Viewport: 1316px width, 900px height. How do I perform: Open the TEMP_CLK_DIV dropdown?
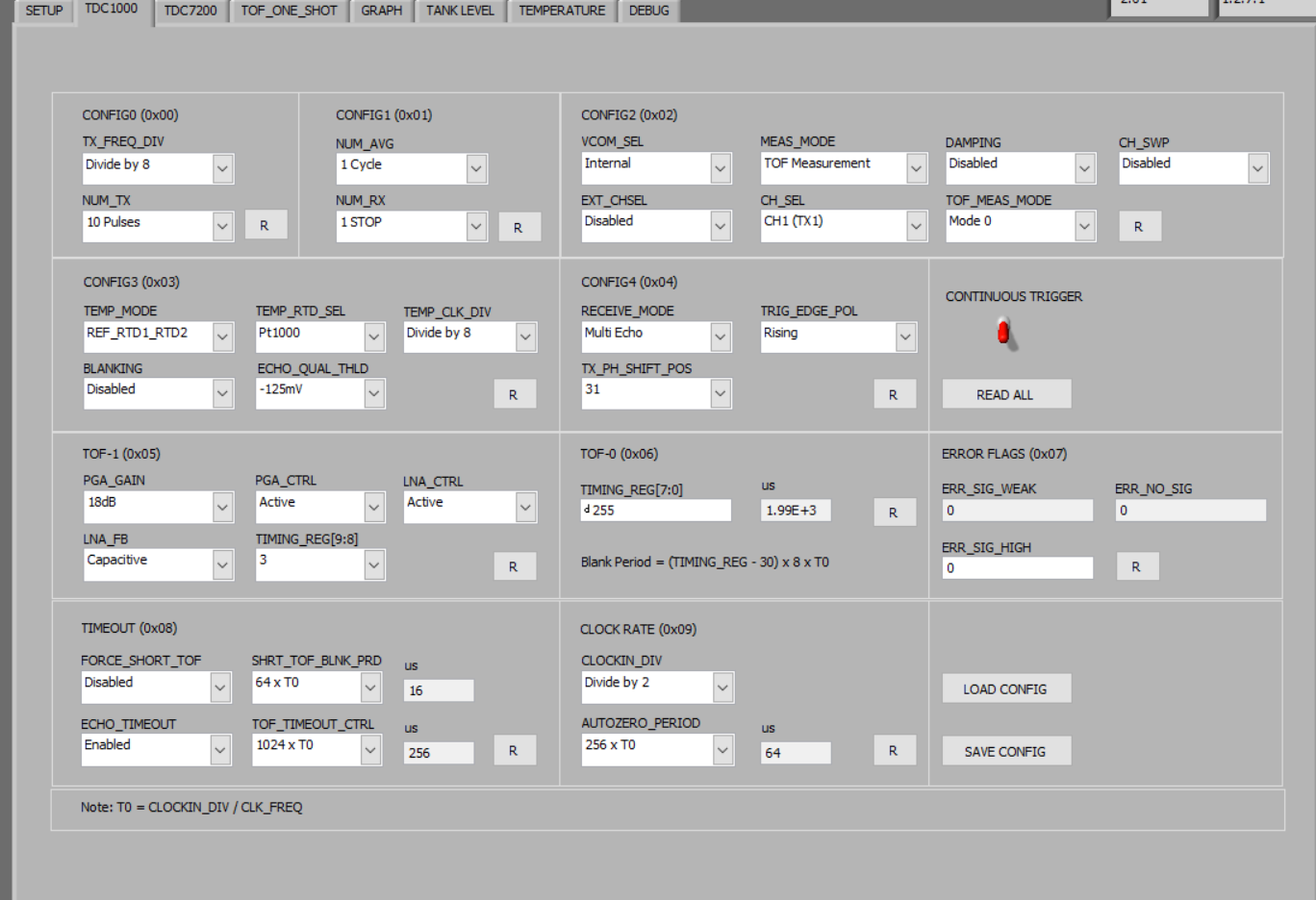pos(469,337)
